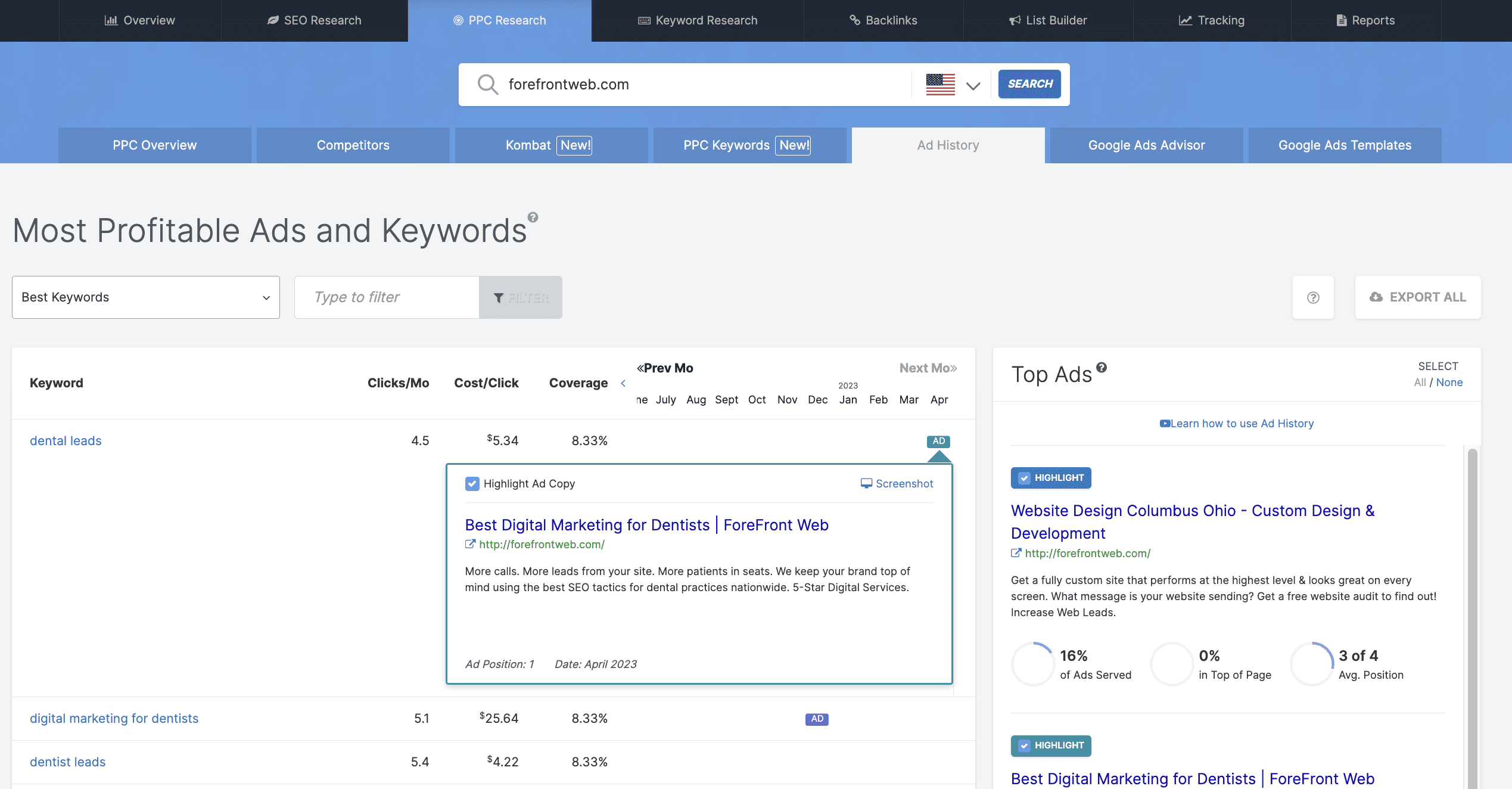Open Learn how to use Ad History
Image resolution: width=1512 pixels, height=789 pixels.
[x=1242, y=424]
